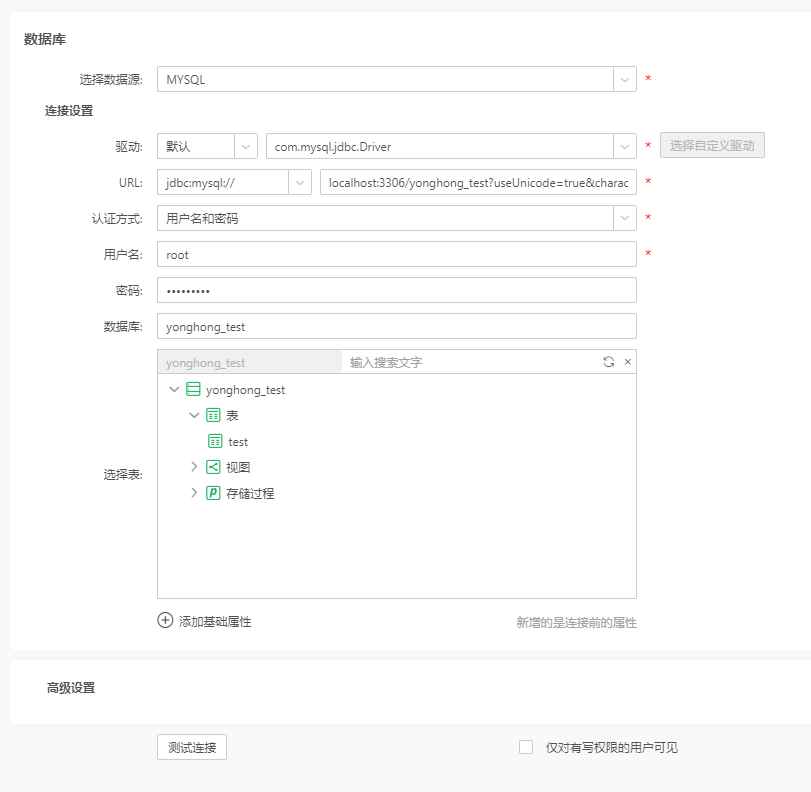Screen dimensions: 811x792
Task: Focus the 数据库 yonghong_test input
Action: coord(397,326)
